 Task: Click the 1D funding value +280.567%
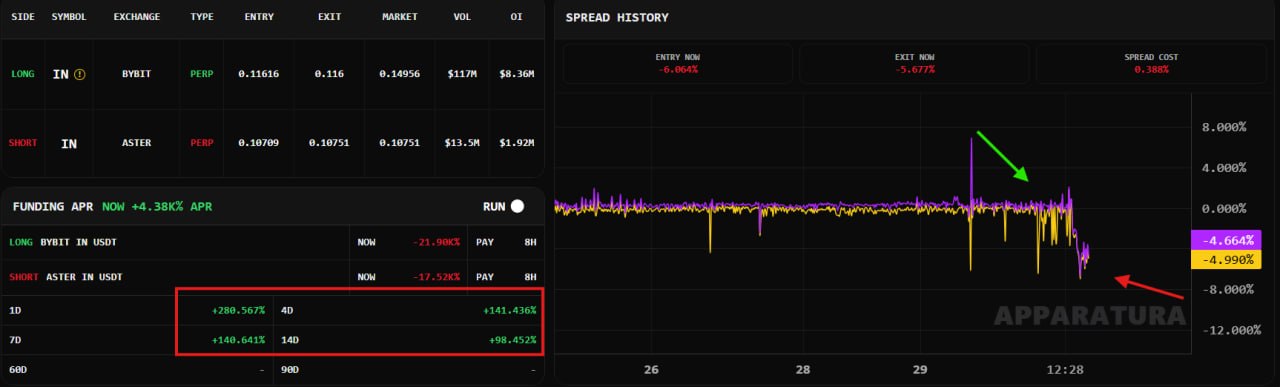(238, 310)
